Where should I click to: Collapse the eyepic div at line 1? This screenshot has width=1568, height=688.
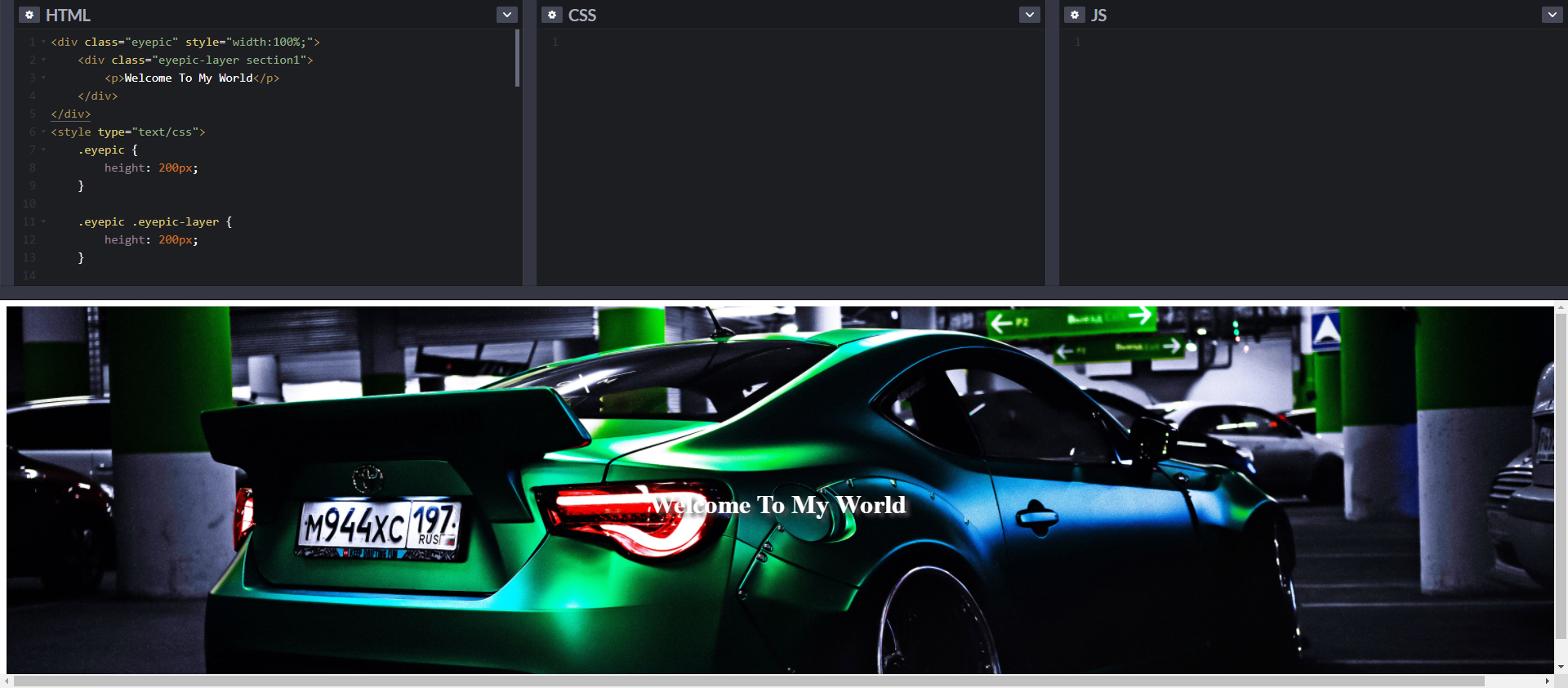[x=43, y=42]
